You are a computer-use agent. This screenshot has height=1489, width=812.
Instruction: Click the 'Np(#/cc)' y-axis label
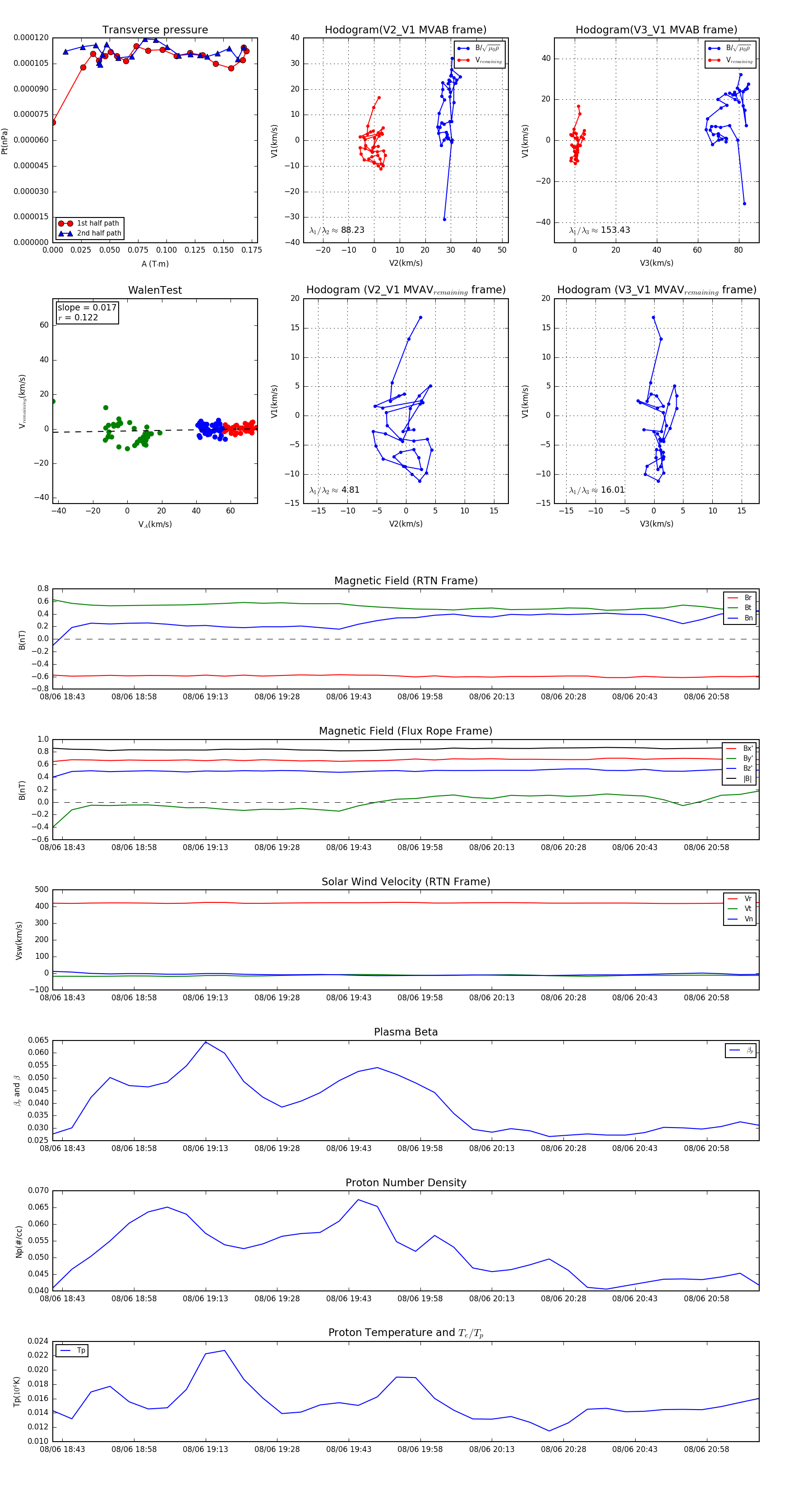click(19, 1241)
